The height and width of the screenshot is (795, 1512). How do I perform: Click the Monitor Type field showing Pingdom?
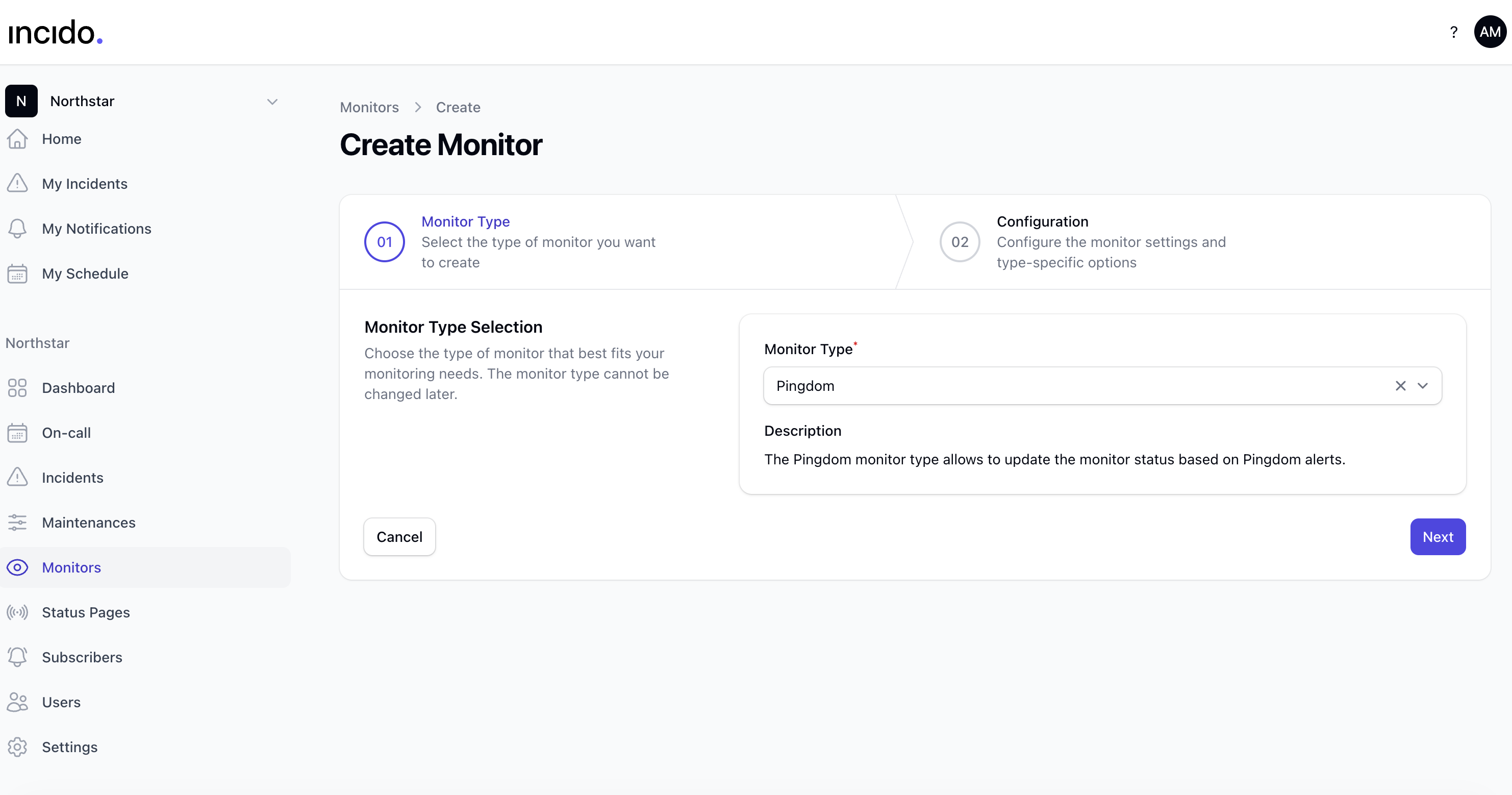click(1102, 386)
